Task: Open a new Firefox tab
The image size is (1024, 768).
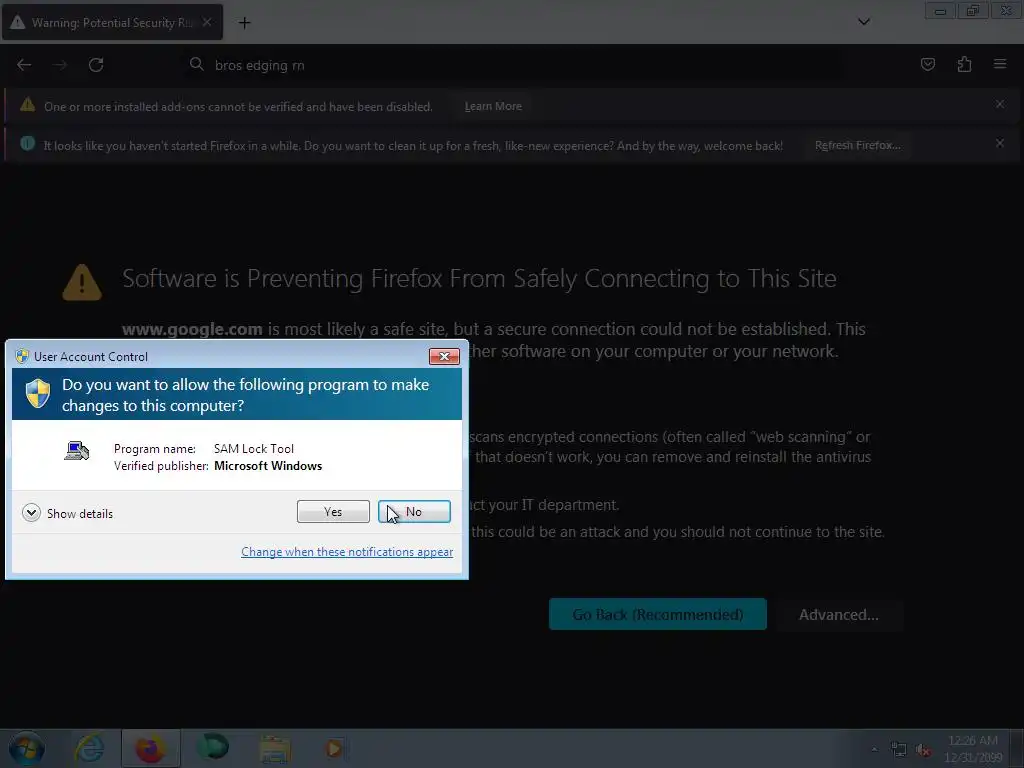Action: coord(244,23)
